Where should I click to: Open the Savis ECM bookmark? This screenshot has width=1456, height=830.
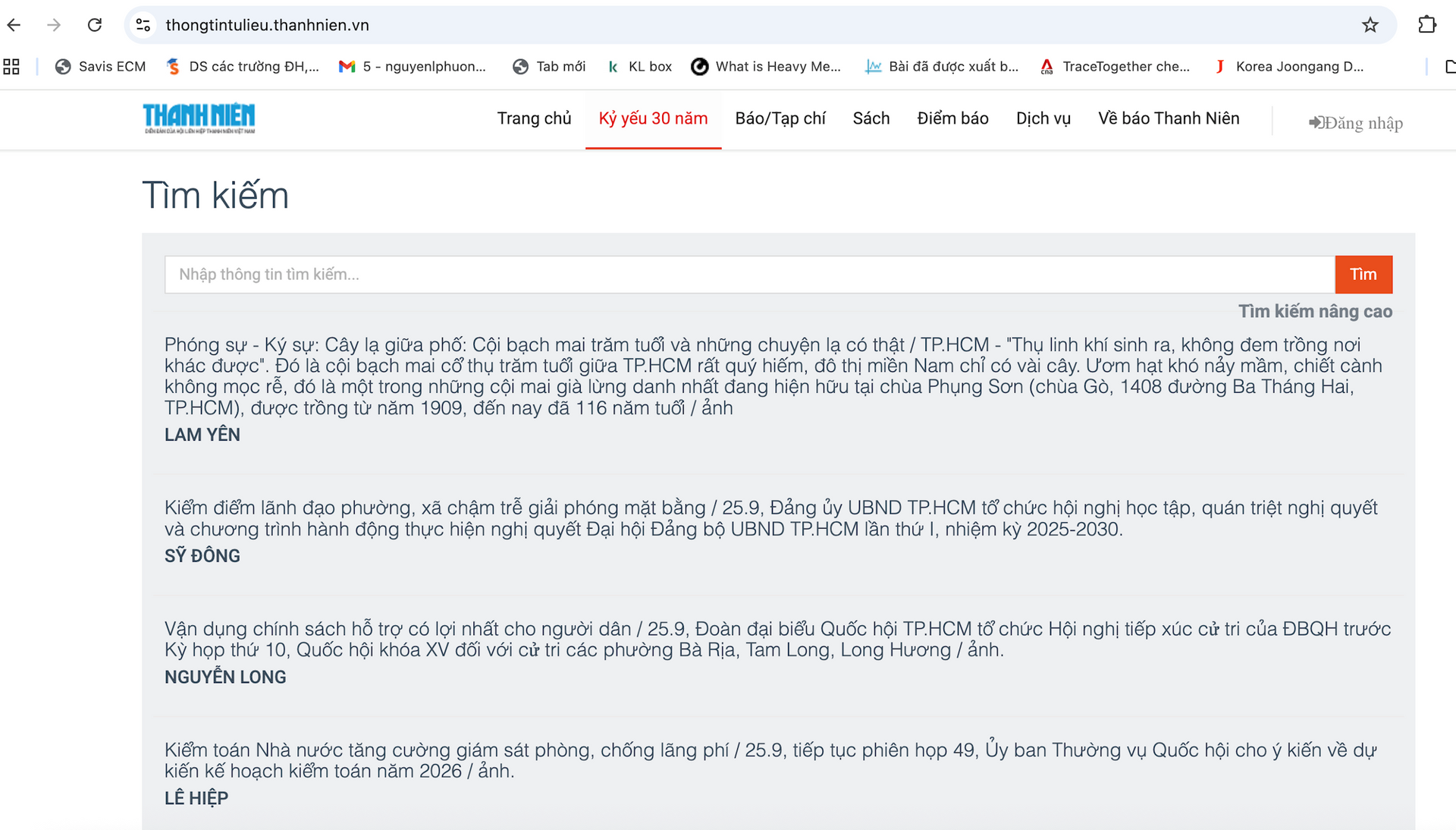click(x=100, y=67)
